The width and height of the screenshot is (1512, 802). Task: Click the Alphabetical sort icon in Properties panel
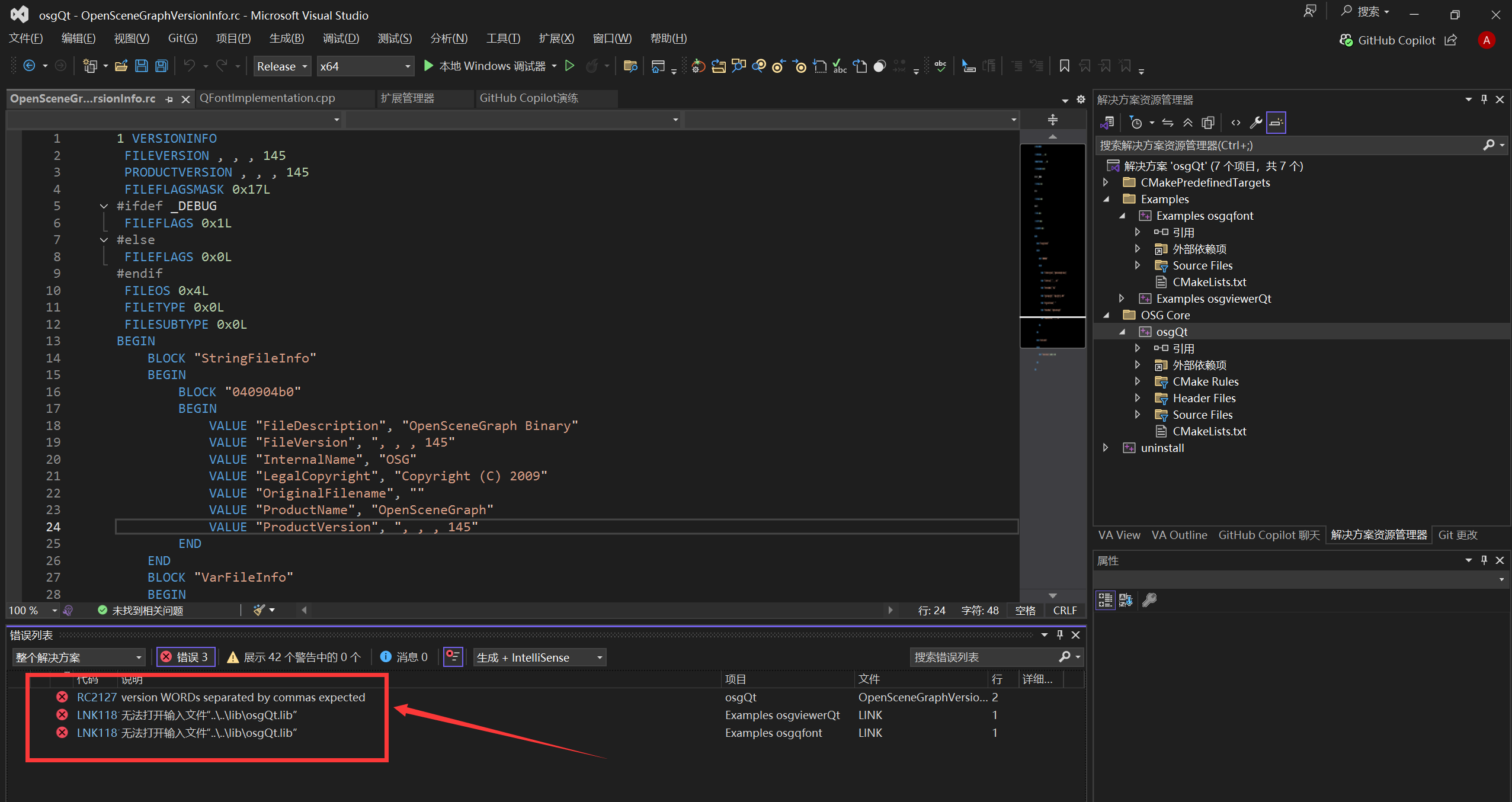[1126, 600]
